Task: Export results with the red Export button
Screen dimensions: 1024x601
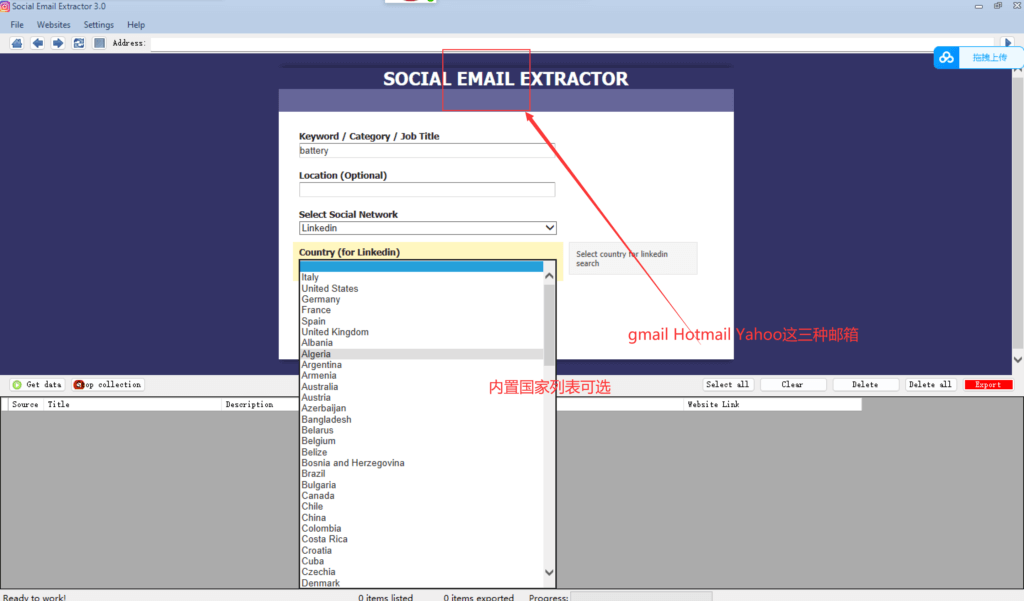Action: [x=988, y=384]
